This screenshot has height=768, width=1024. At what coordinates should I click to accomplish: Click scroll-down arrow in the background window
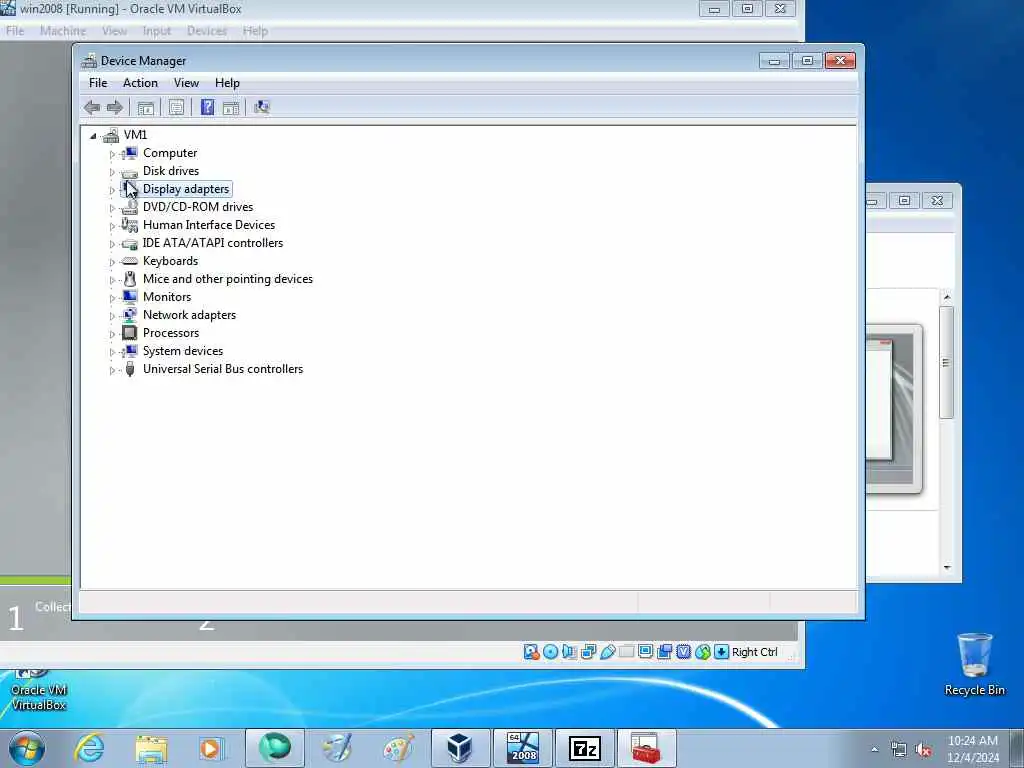[x=947, y=568]
